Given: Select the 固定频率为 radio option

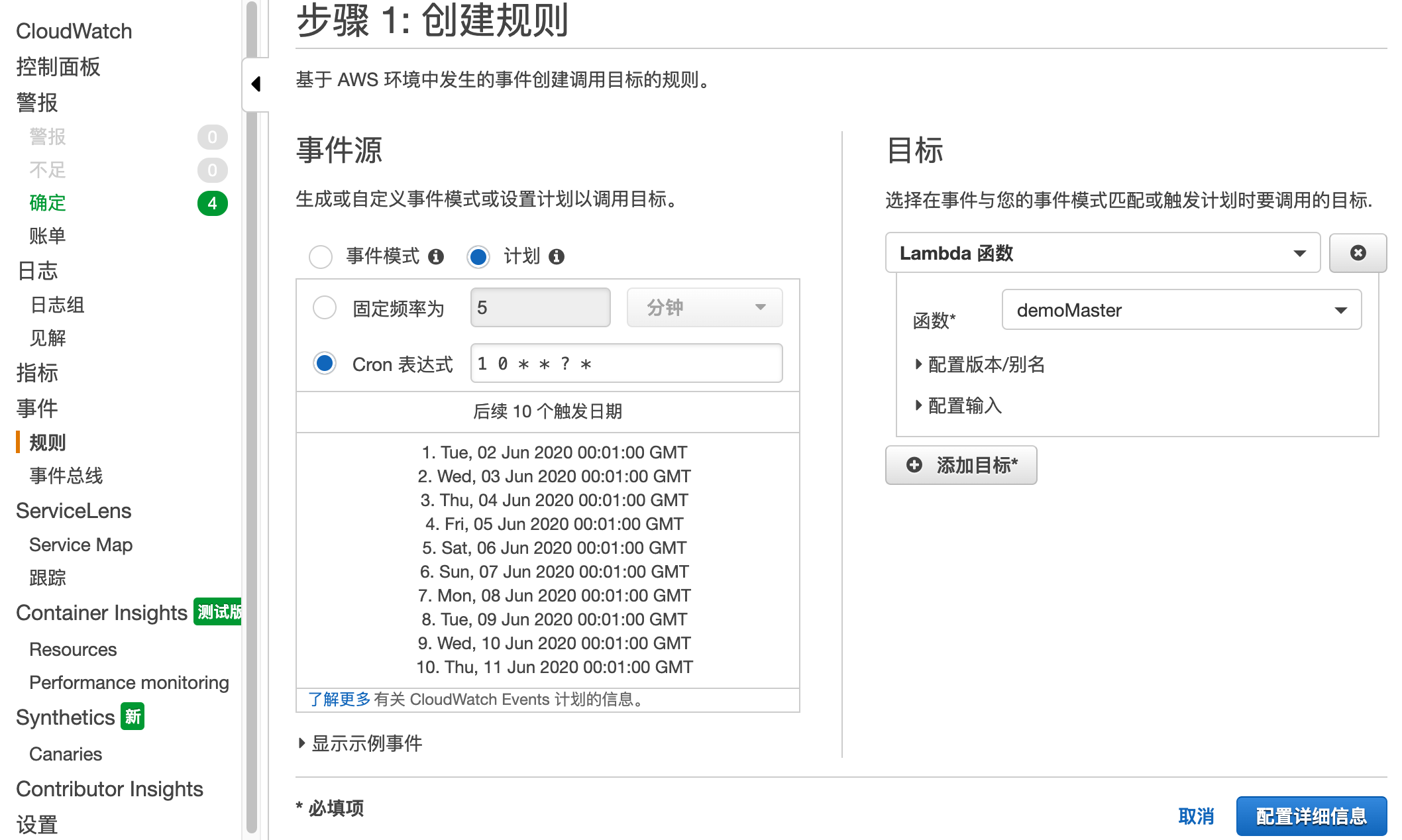Looking at the screenshot, I should 325,308.
